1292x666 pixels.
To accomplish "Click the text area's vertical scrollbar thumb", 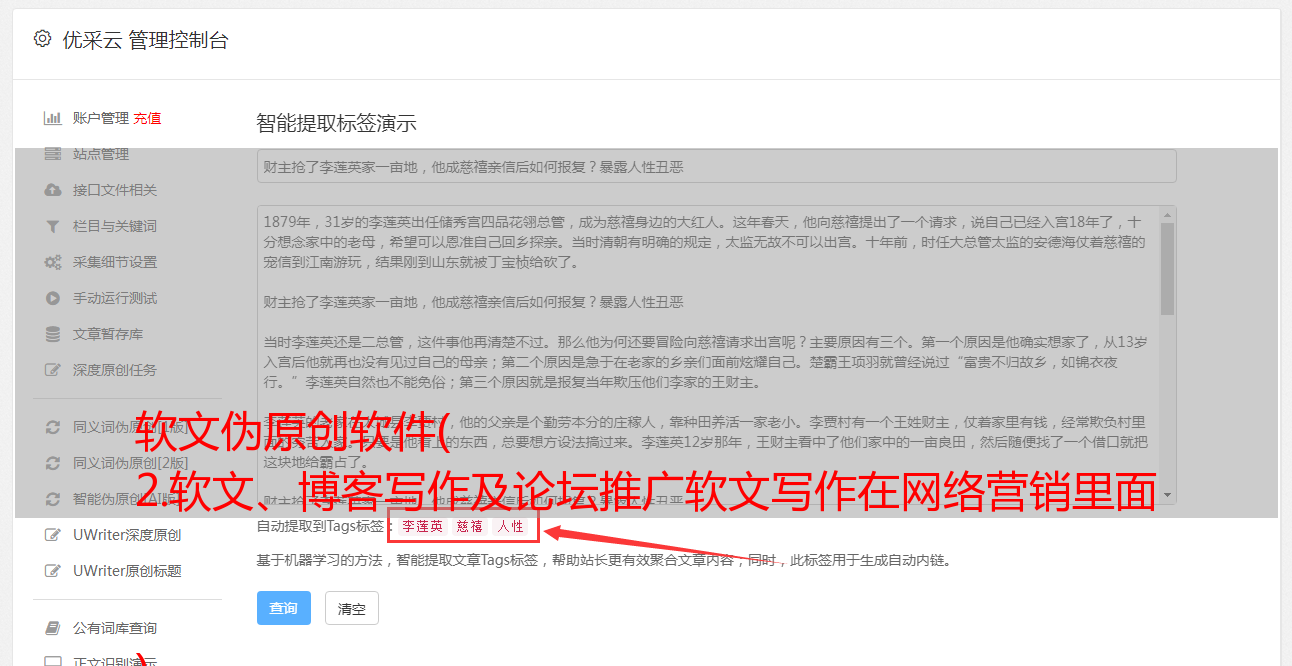I will 1168,268.
